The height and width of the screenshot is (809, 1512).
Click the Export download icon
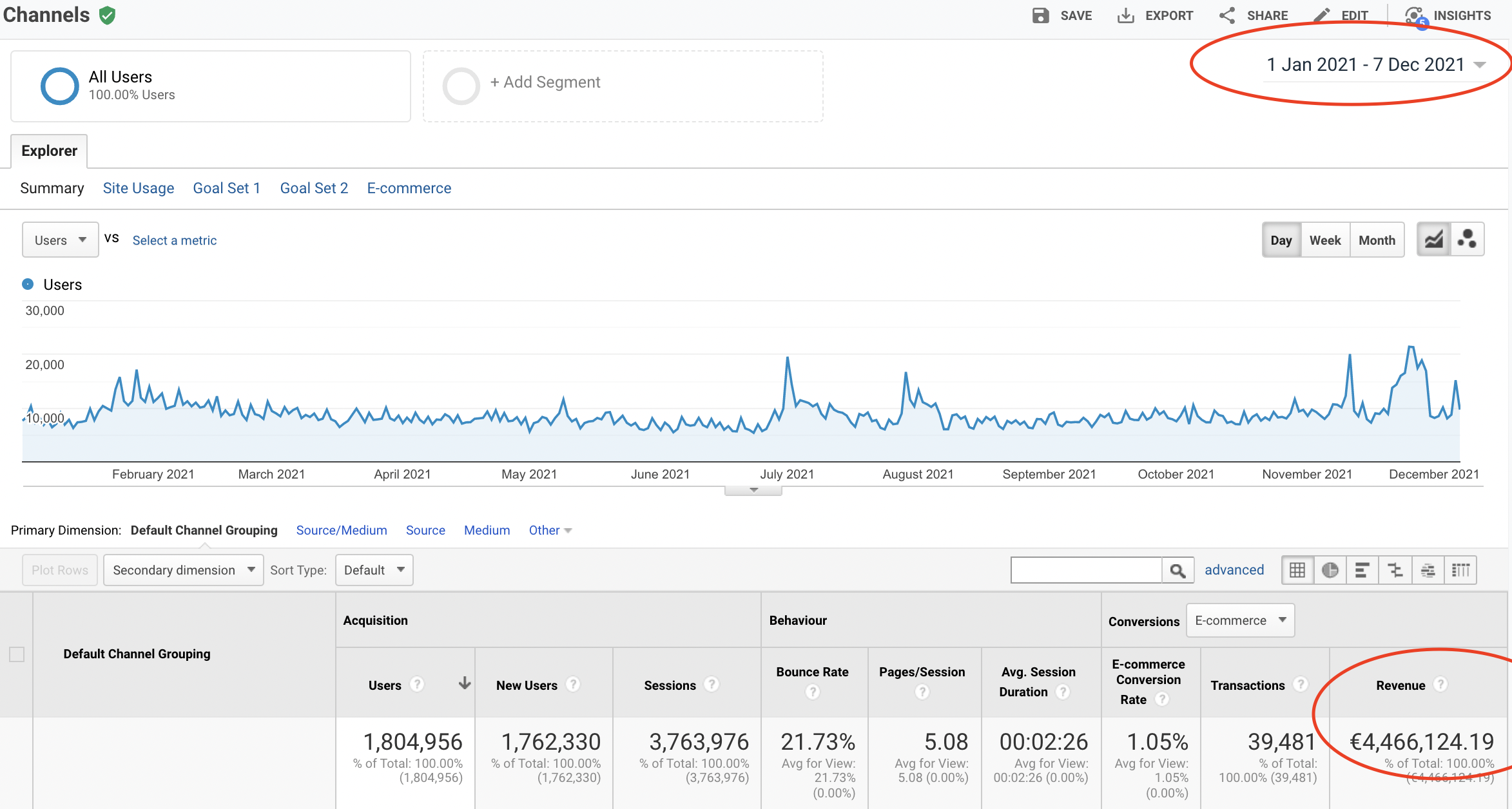1125,15
